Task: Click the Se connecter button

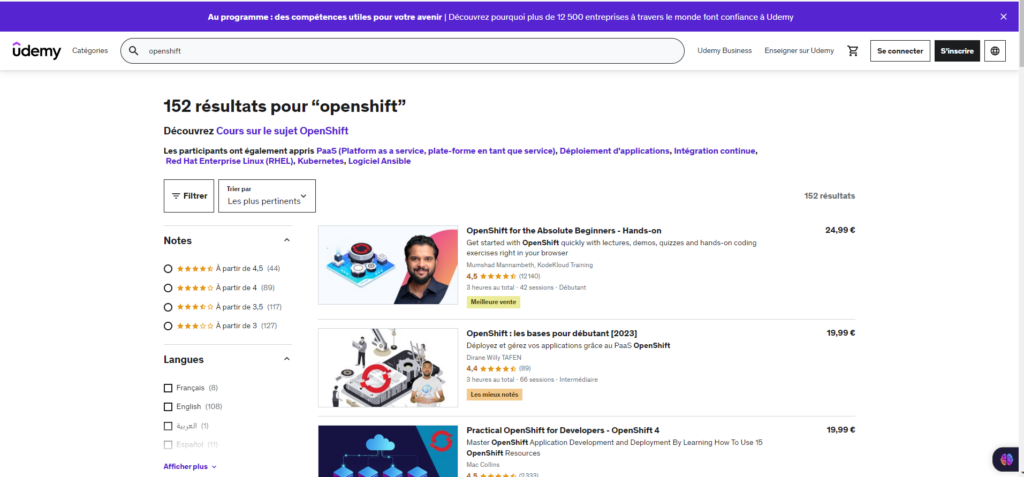Action: (x=900, y=51)
